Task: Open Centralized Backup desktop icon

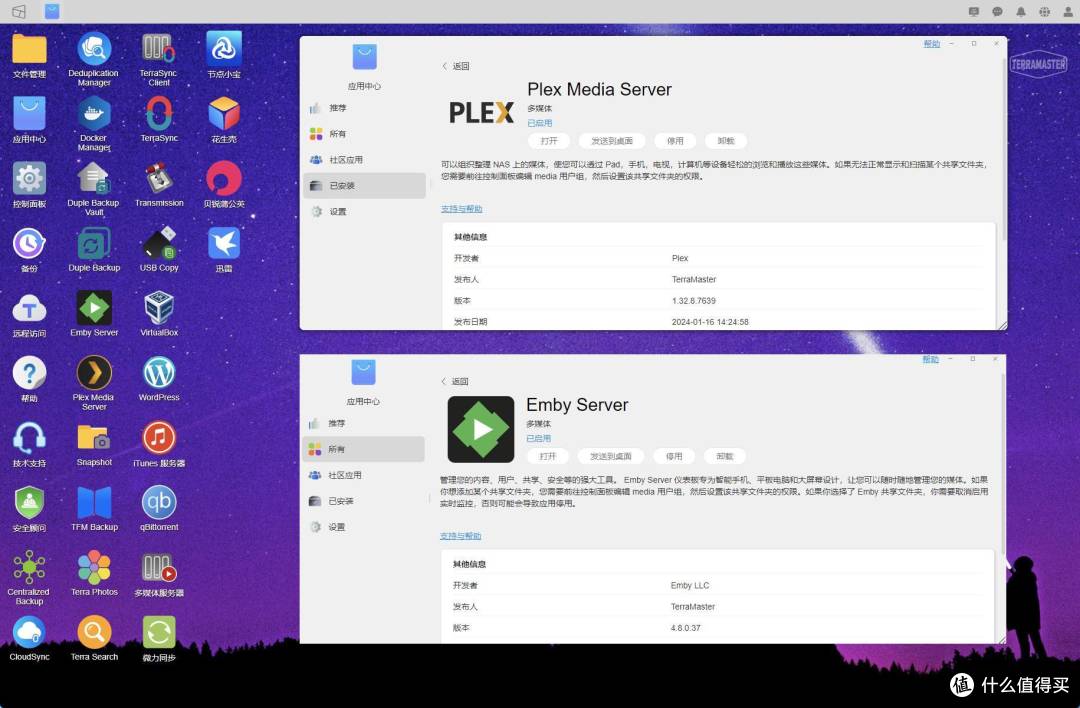Action: [29, 568]
